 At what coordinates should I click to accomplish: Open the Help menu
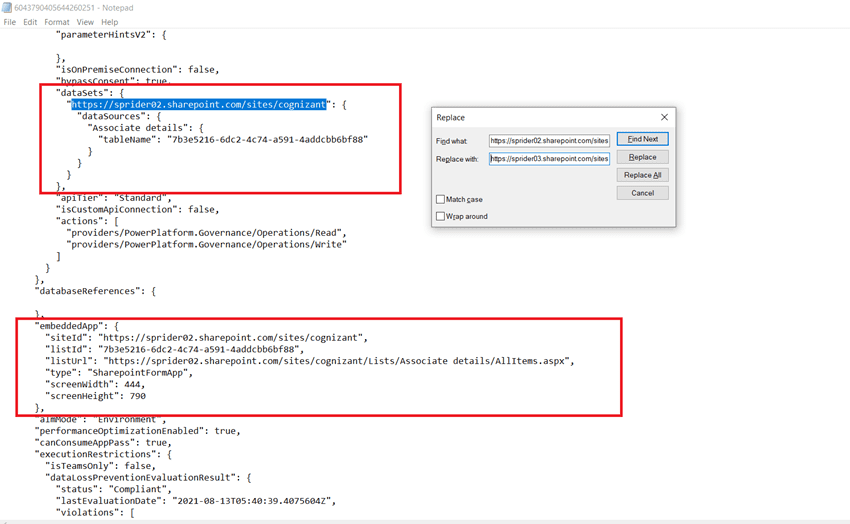point(110,22)
